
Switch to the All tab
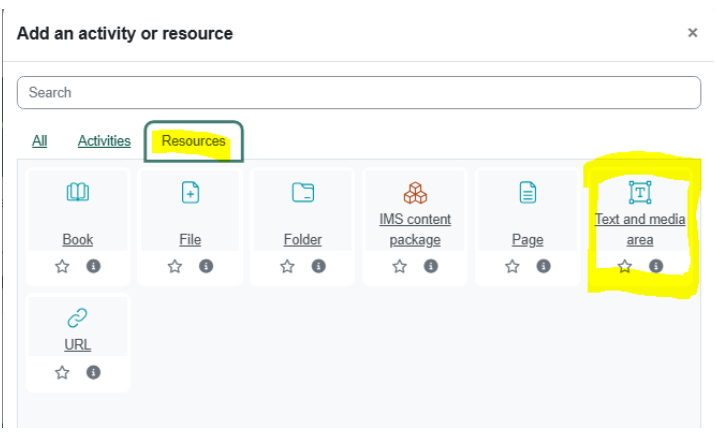coord(39,141)
